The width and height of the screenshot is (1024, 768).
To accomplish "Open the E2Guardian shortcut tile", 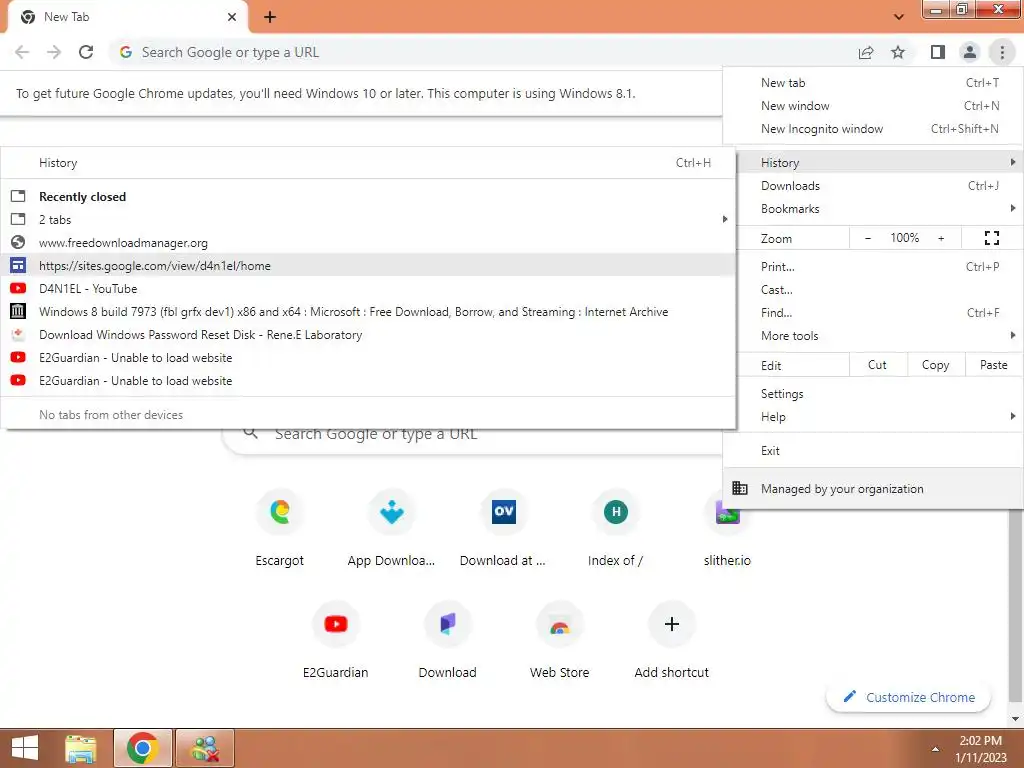I will tap(336, 641).
